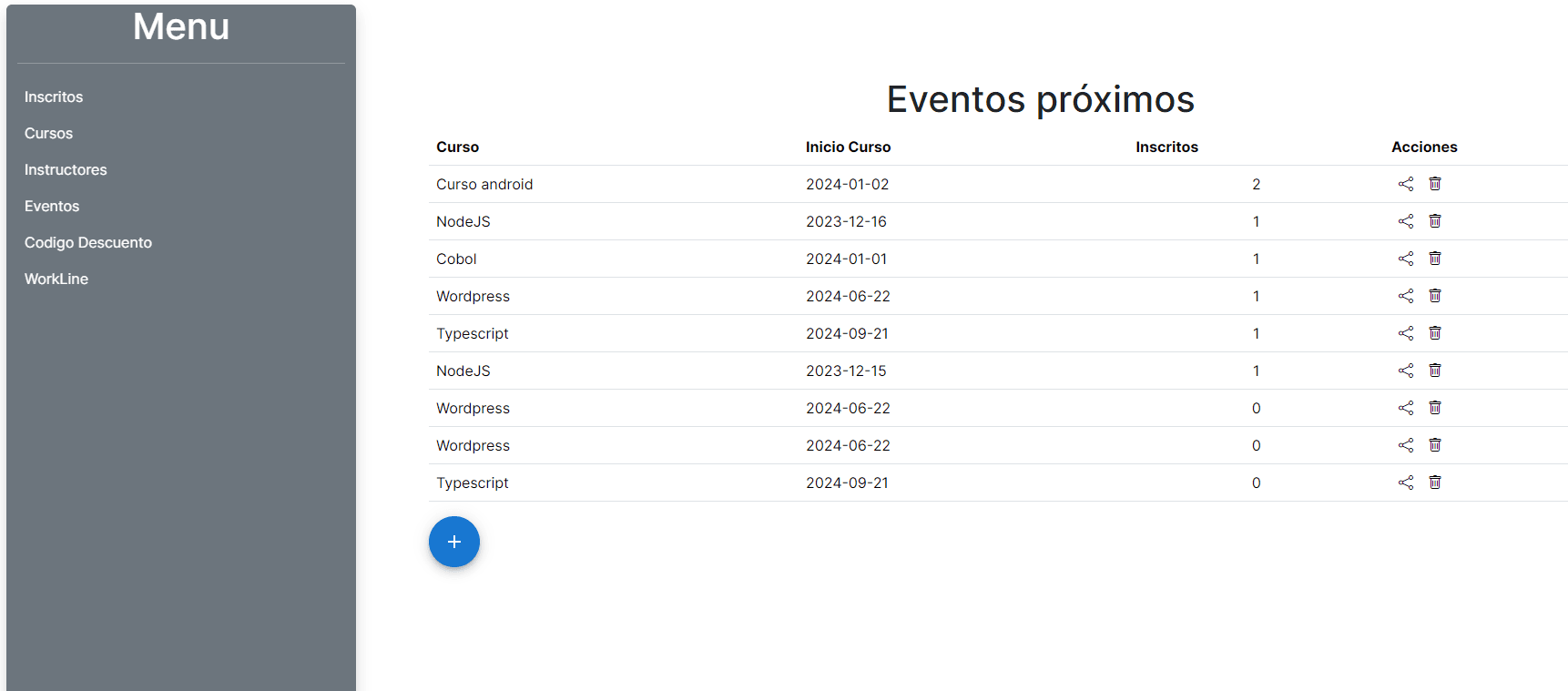
Task: Delete the Typescript event with 1 inscrito
Action: click(1434, 333)
